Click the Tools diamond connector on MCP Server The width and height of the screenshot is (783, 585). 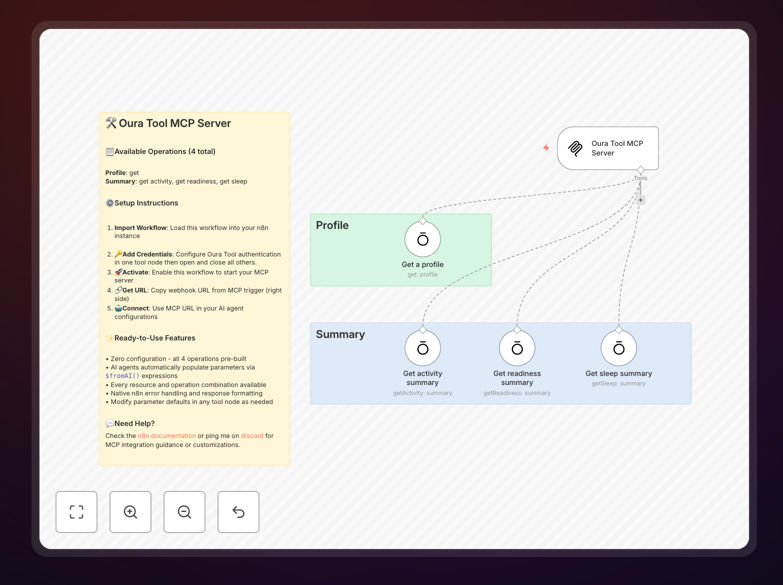(x=641, y=170)
